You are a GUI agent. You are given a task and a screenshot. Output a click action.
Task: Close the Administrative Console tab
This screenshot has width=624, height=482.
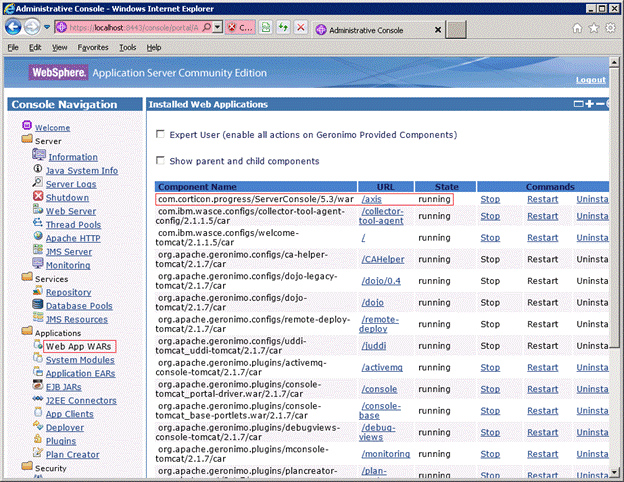point(438,30)
